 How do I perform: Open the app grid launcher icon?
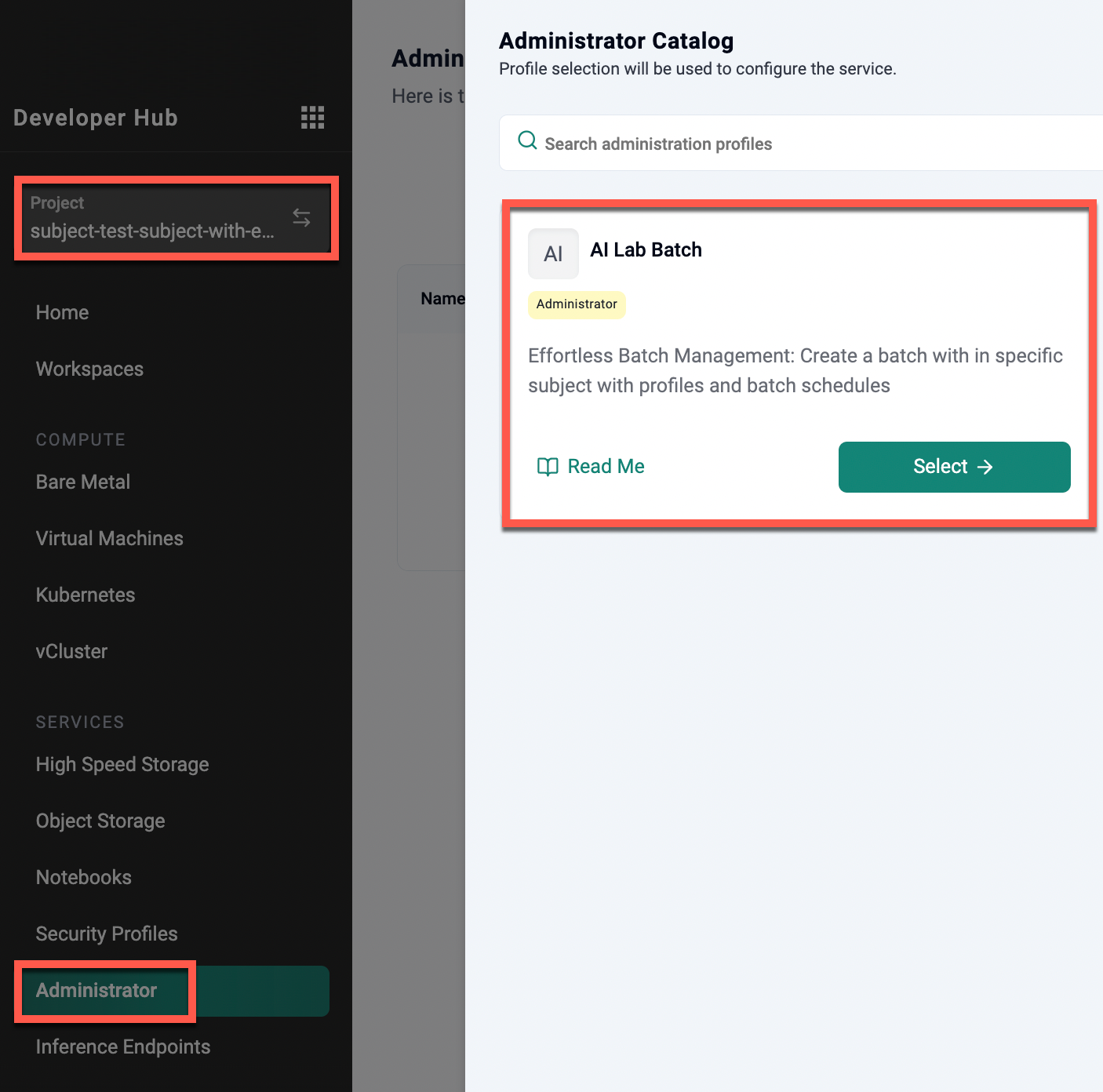(x=312, y=118)
